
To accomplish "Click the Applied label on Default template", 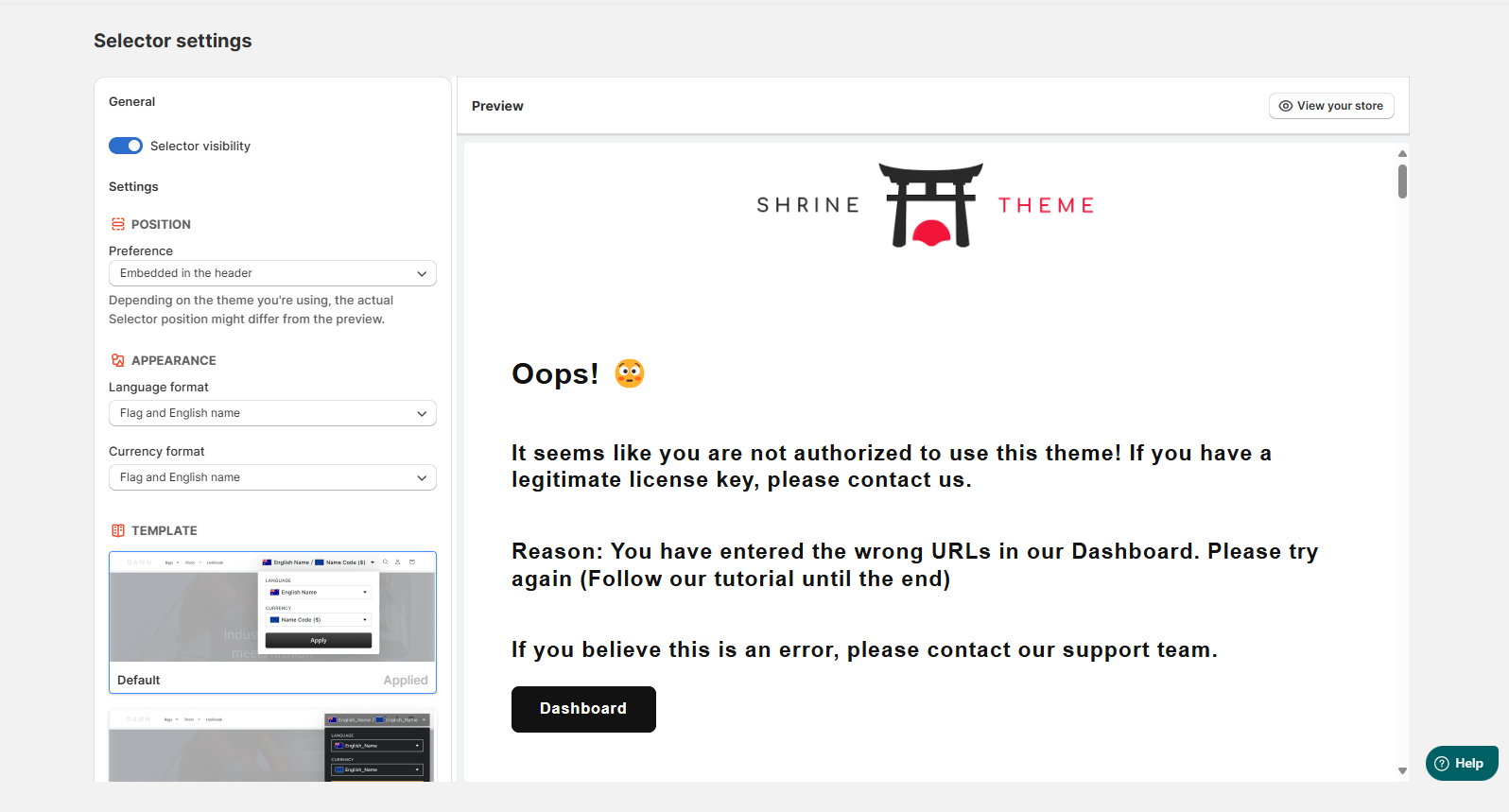I will click(x=406, y=680).
